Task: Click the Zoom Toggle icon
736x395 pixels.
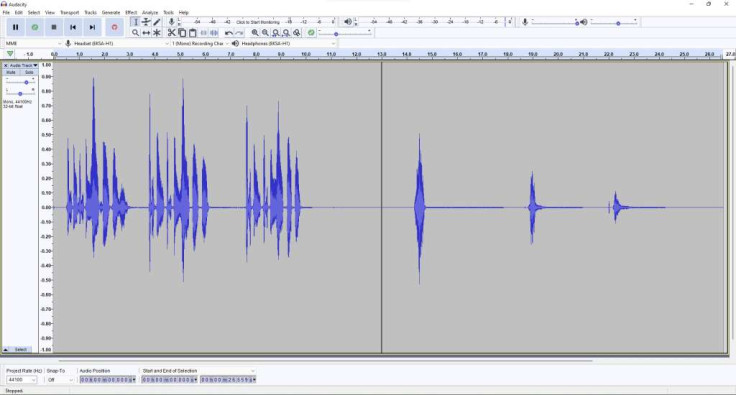Action: click(x=297, y=33)
